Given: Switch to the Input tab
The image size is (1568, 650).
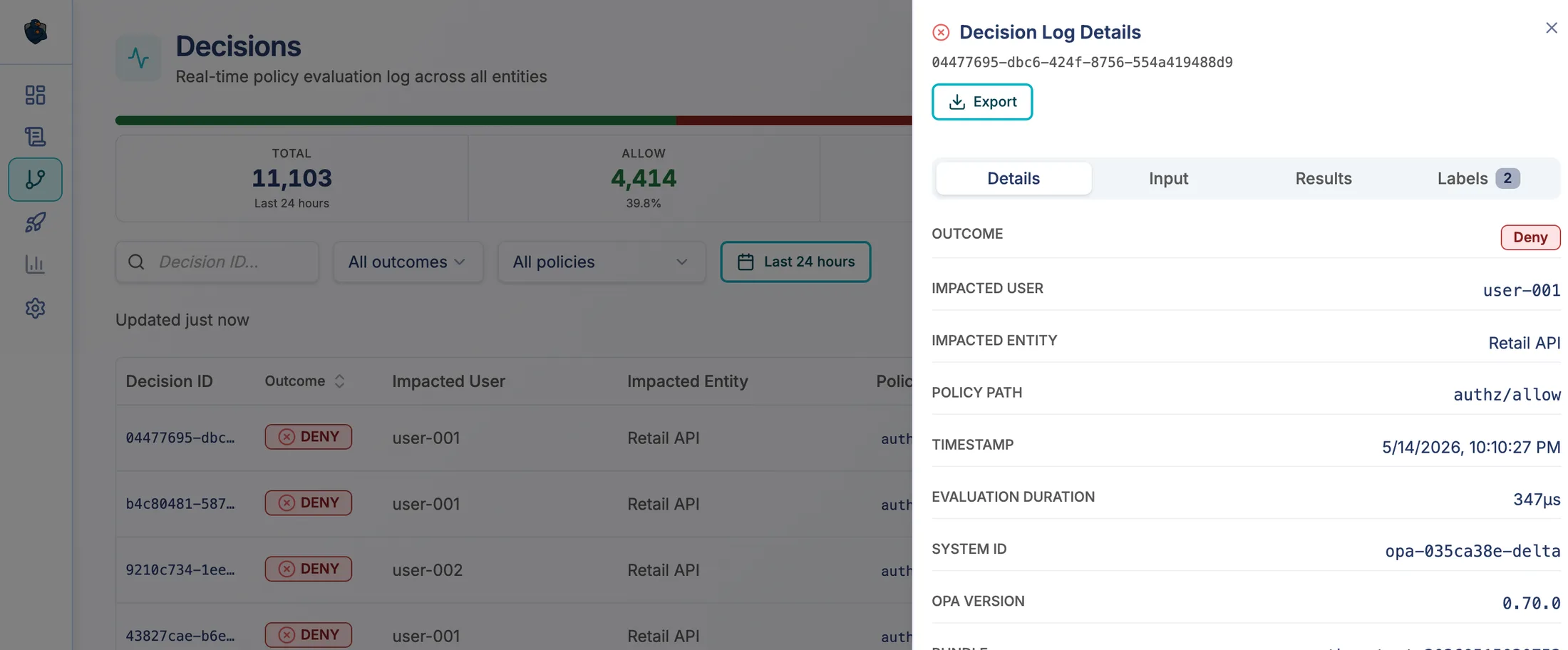Looking at the screenshot, I should [x=1168, y=178].
